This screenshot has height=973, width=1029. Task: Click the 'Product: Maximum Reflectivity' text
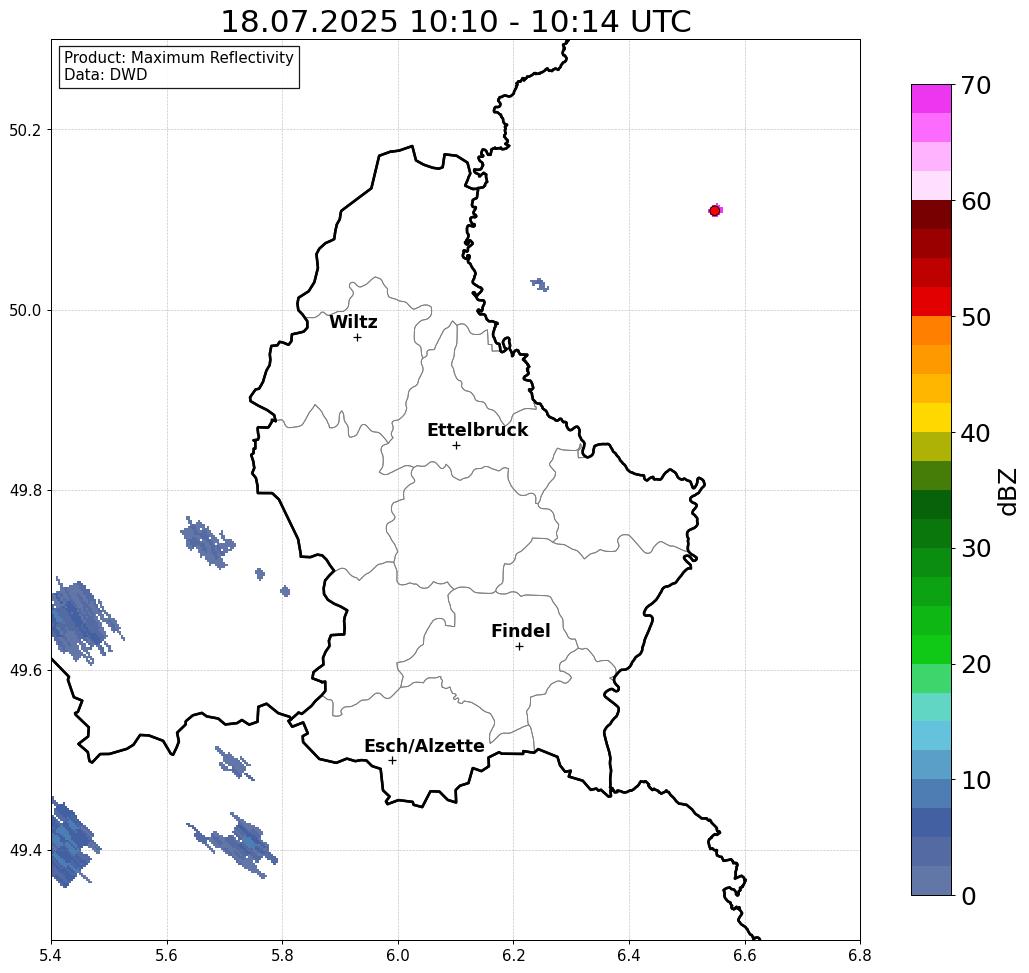tap(178, 58)
